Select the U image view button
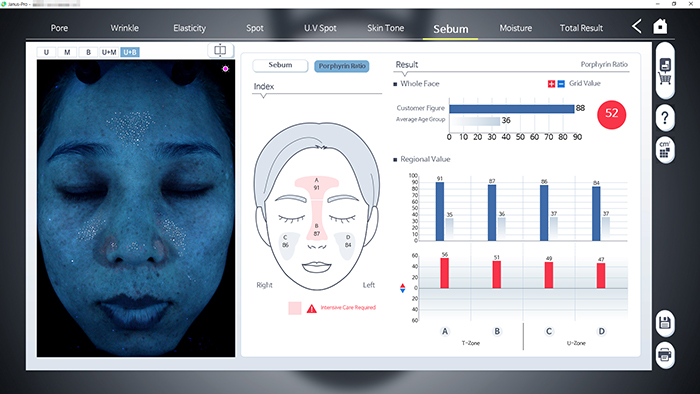The image size is (700, 394). 46,52
